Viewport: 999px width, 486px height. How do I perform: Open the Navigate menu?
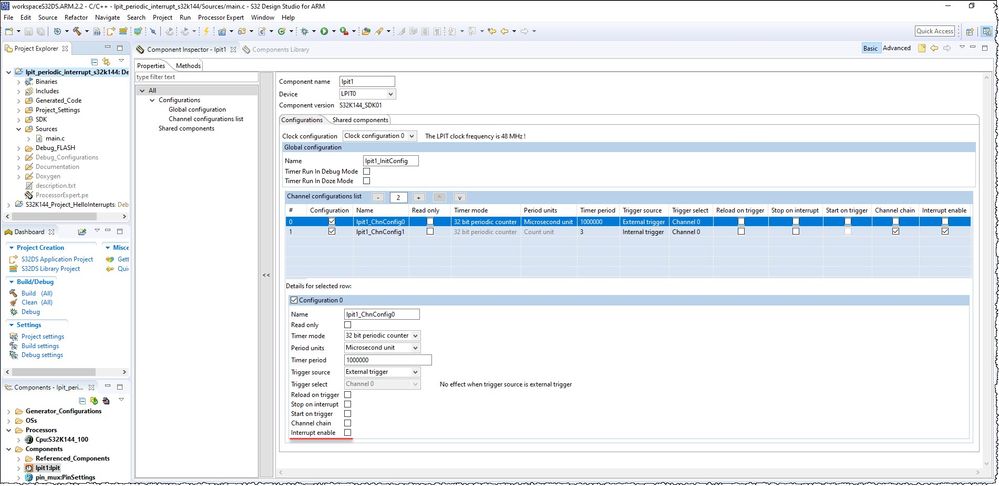[107, 17]
